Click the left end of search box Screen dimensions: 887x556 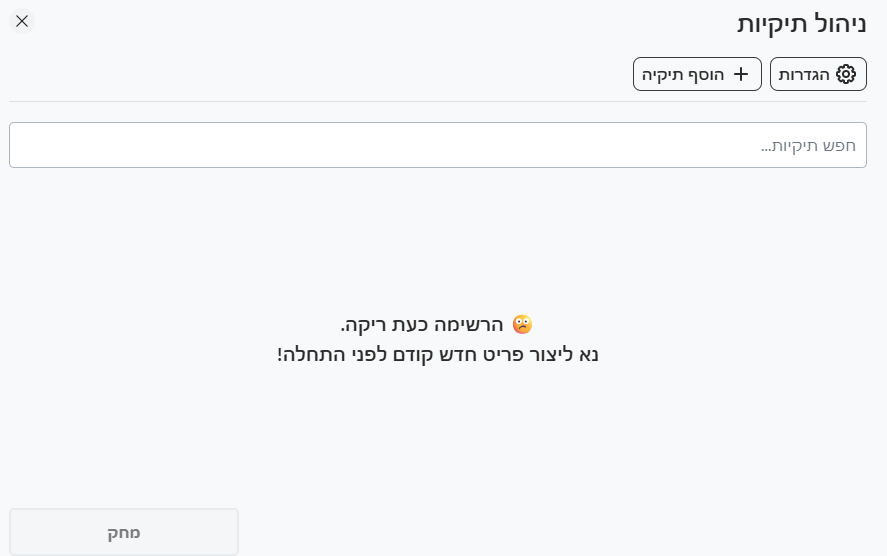(x=30, y=145)
